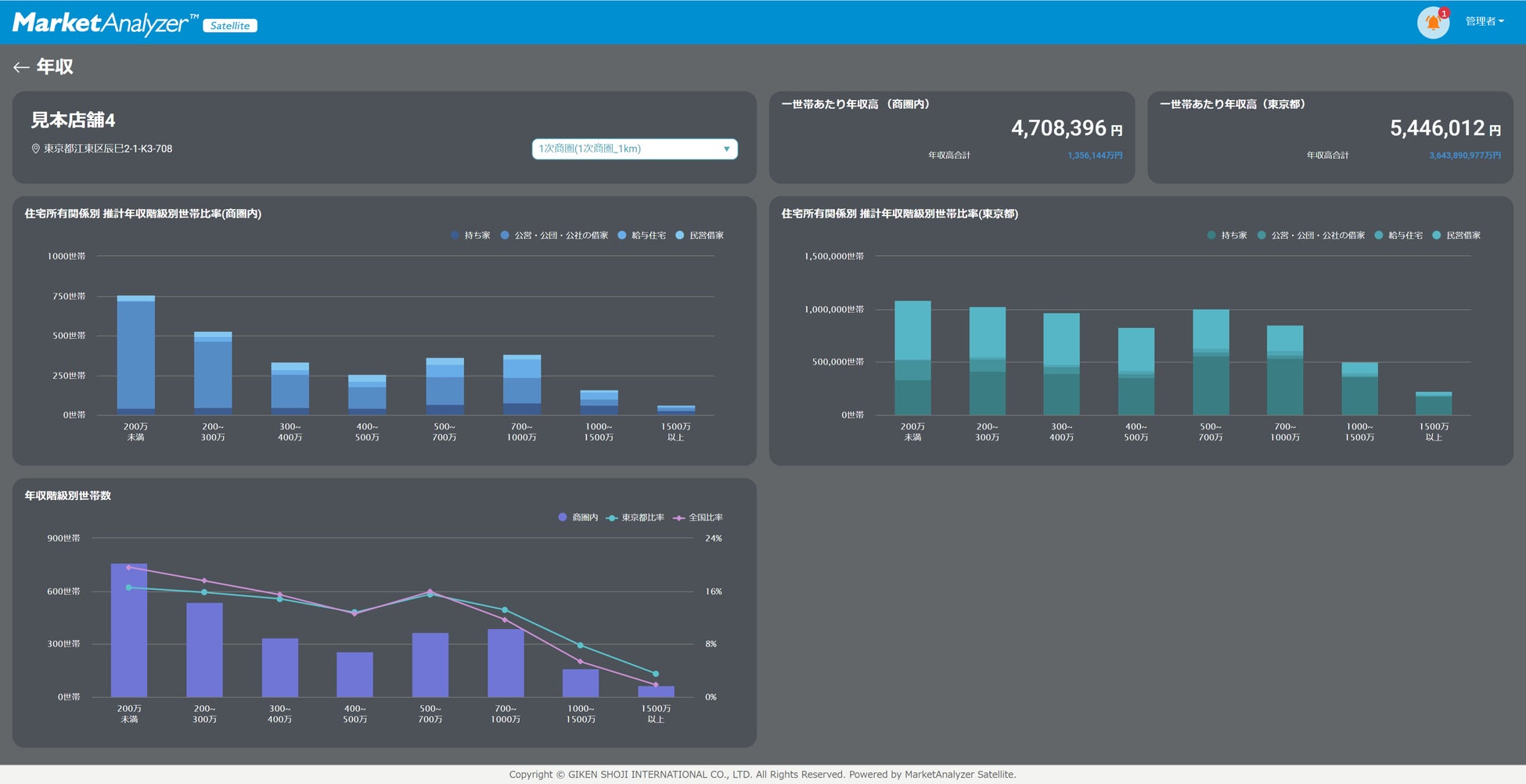
Task: Toggle 東京都比率 line legend
Action: click(x=635, y=518)
